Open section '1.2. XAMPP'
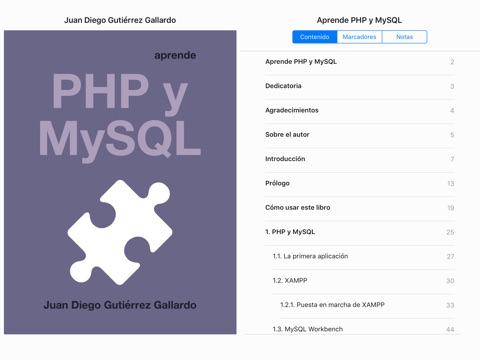This screenshot has width=480, height=360. tap(363, 281)
